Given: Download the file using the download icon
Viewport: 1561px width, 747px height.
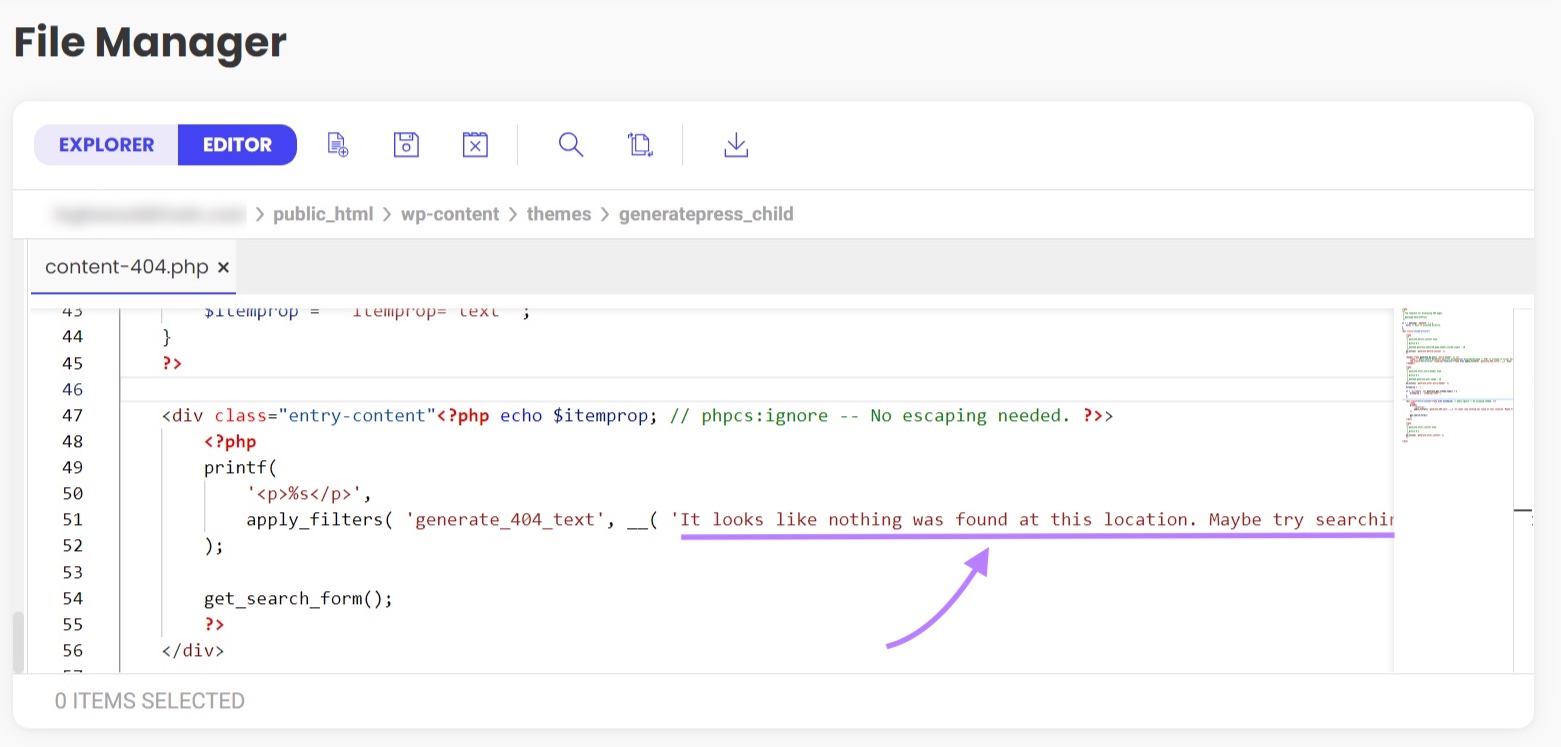Looking at the screenshot, I should pos(736,144).
